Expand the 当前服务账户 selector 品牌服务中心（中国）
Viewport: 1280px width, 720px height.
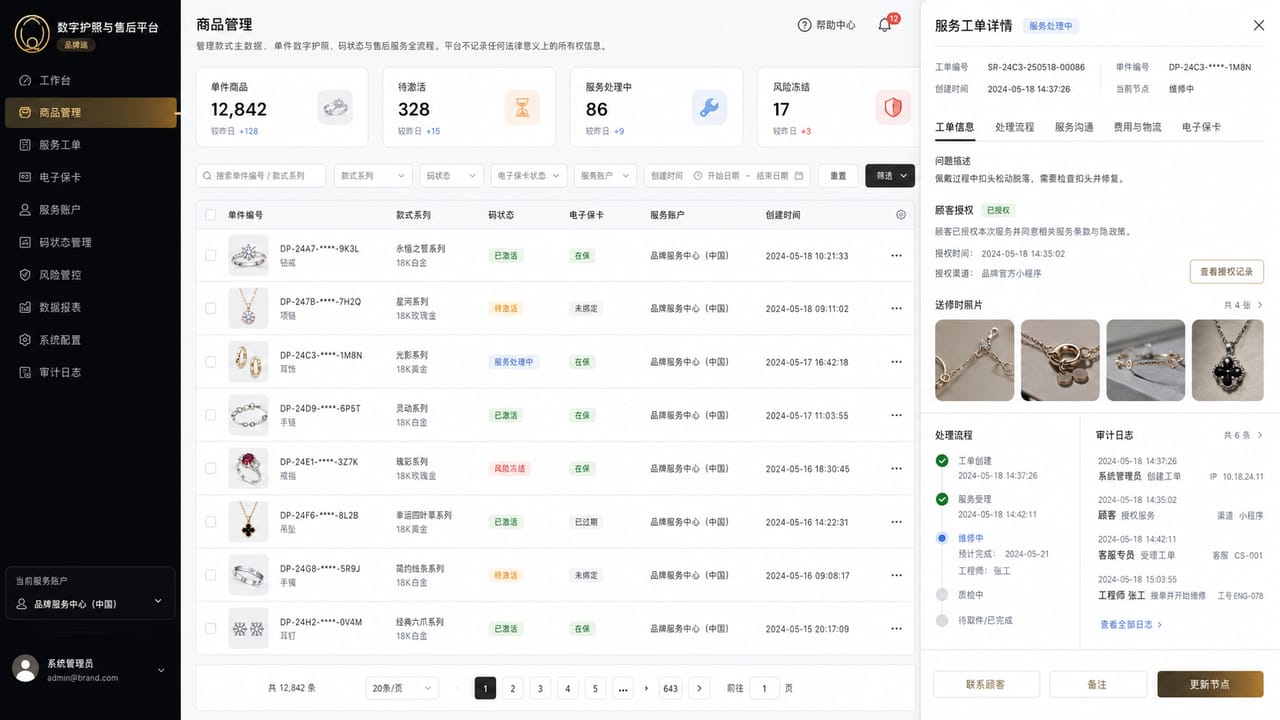(90, 603)
